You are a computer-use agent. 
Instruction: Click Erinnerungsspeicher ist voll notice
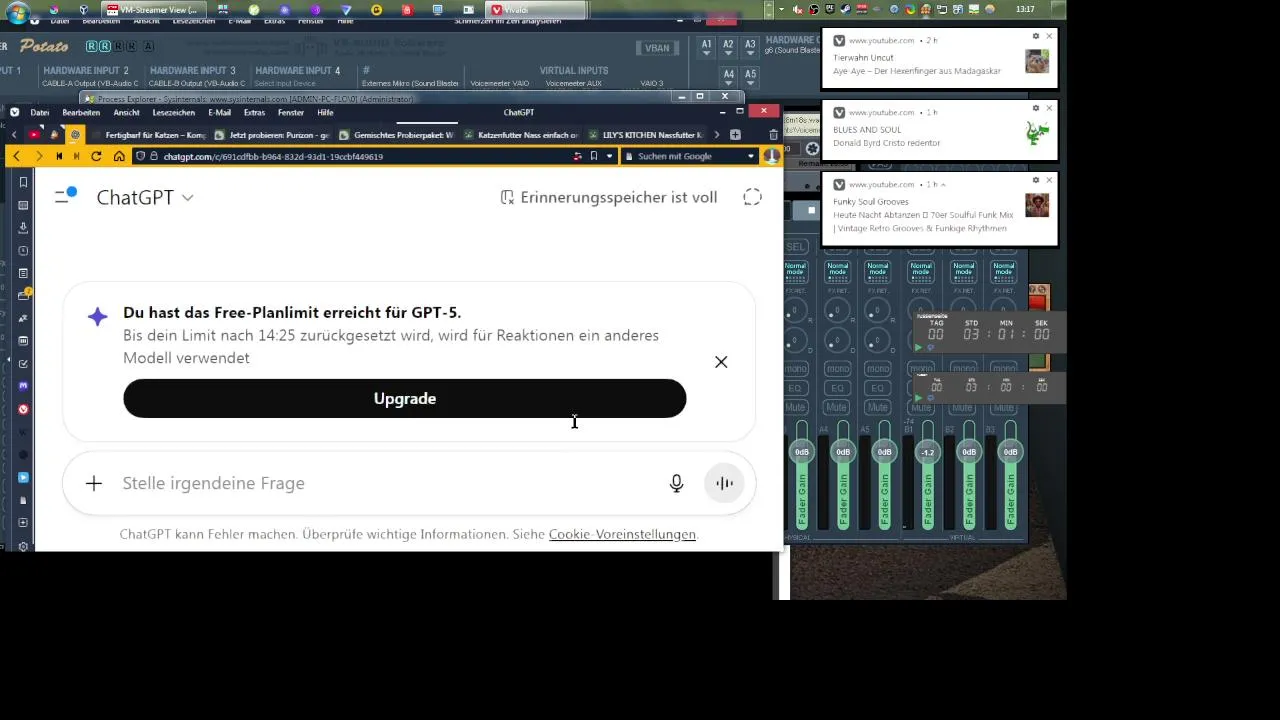click(608, 197)
